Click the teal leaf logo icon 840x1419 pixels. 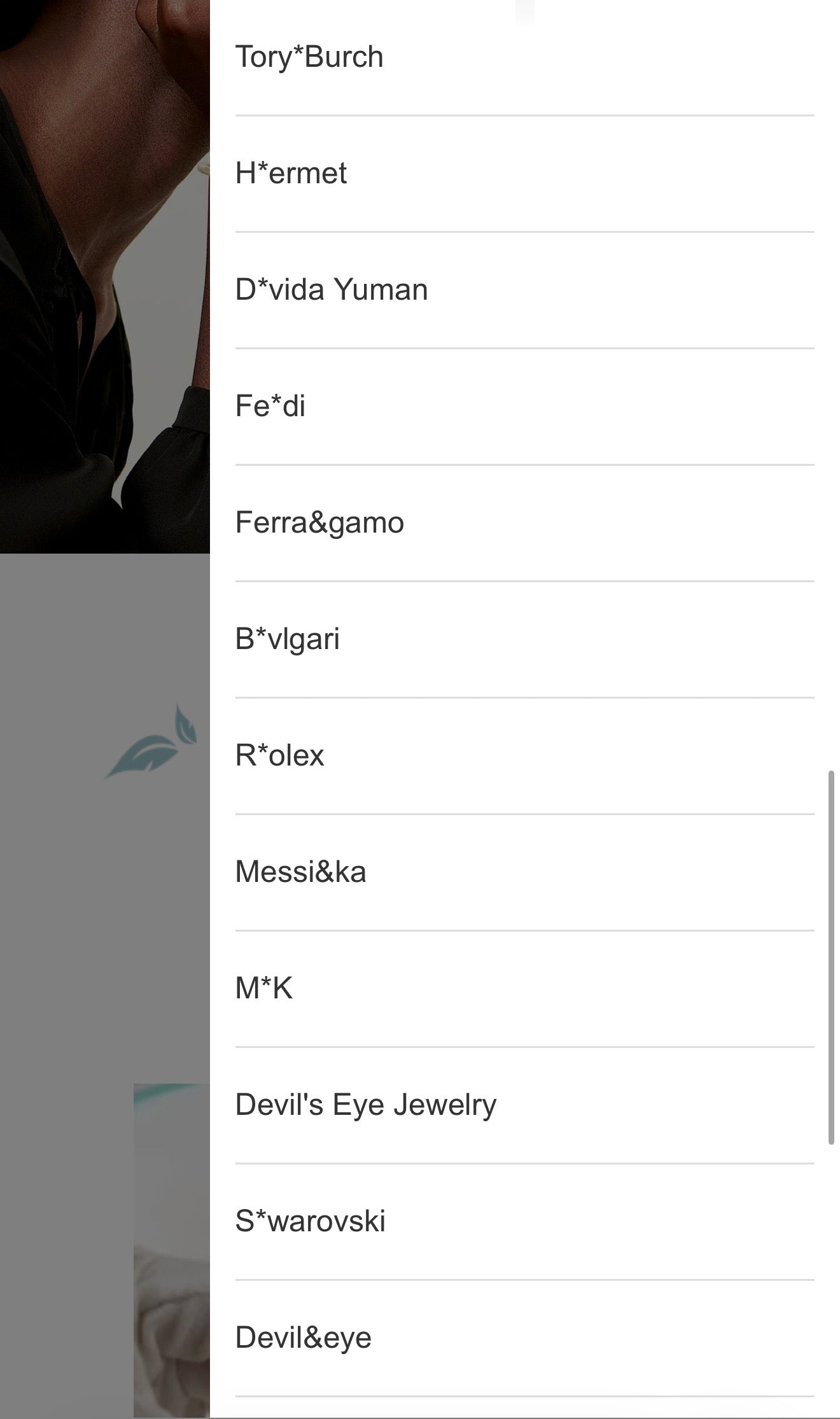point(151,741)
